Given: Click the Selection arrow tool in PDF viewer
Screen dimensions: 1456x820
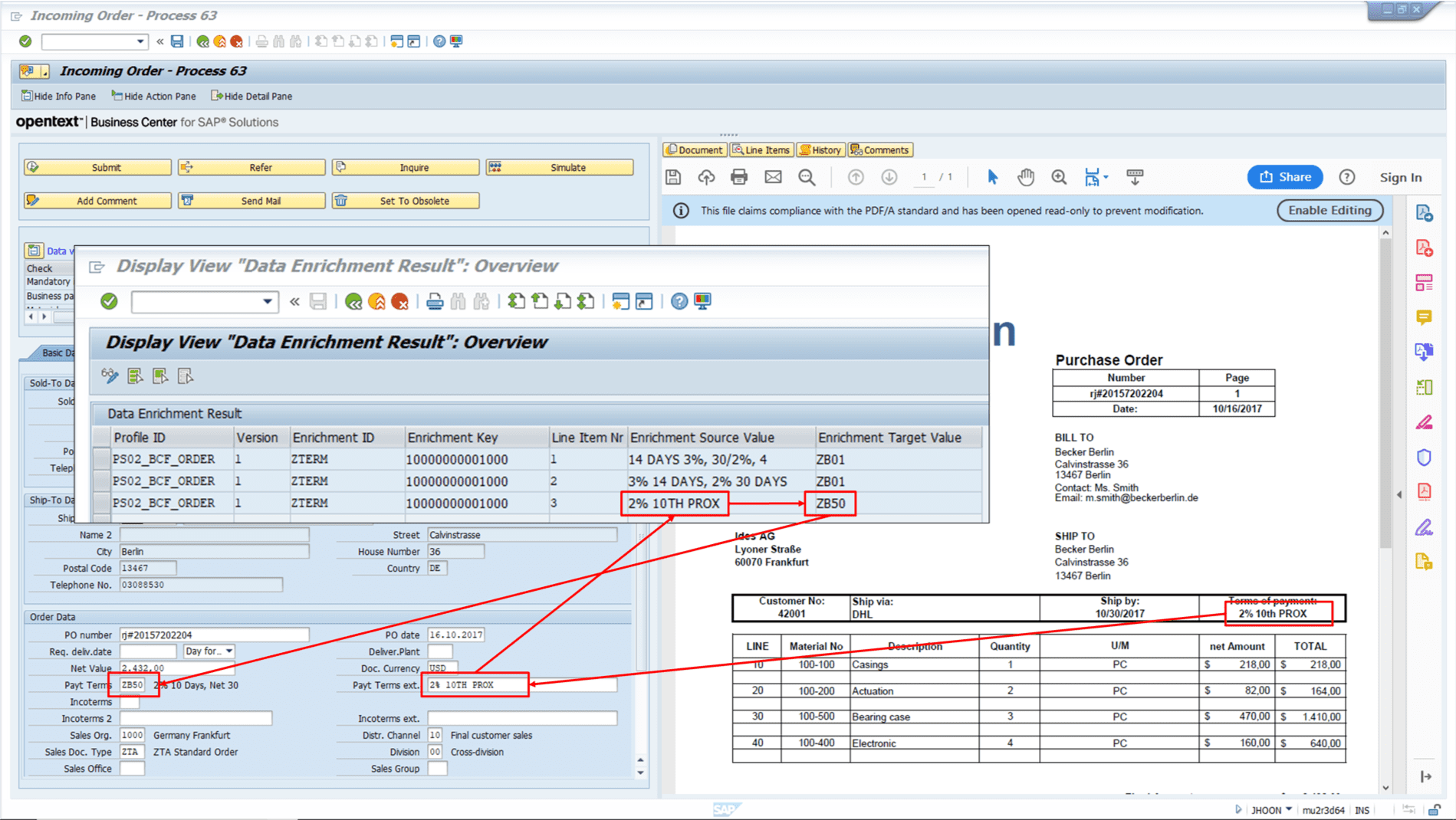Looking at the screenshot, I should 992,176.
